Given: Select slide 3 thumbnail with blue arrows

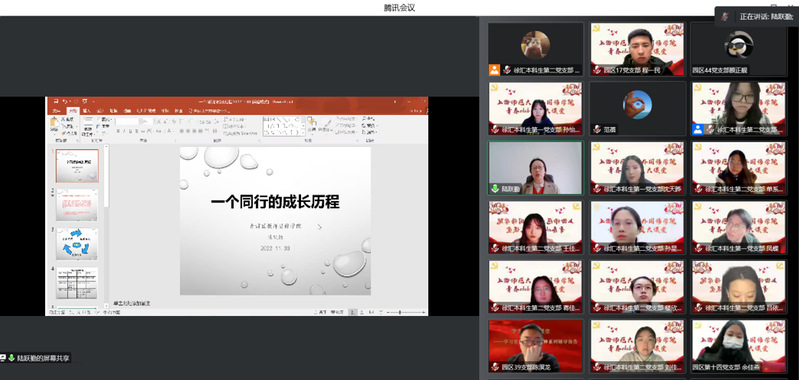Looking at the screenshot, I should pos(76,243).
